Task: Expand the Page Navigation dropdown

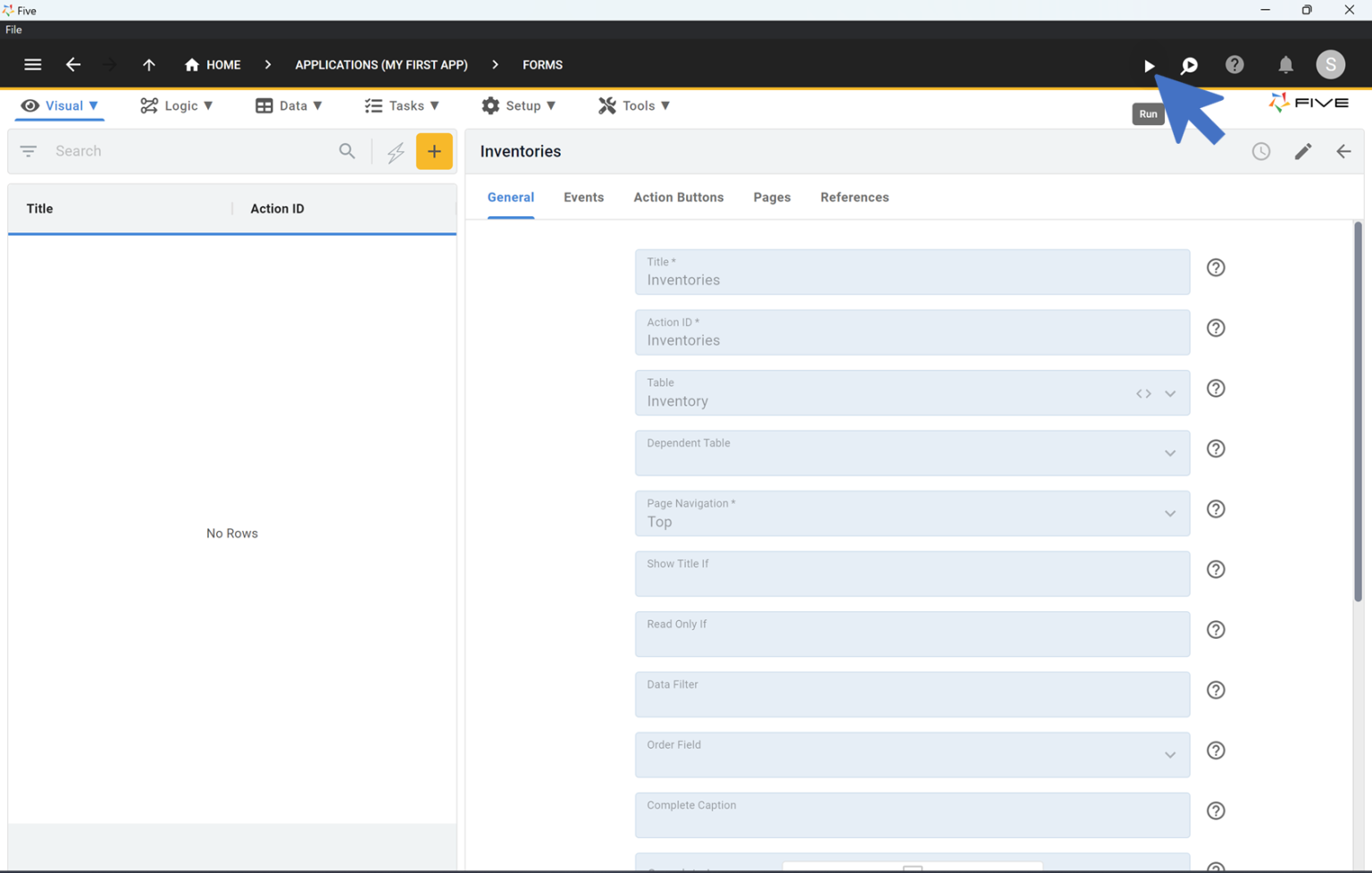Action: 1169,514
